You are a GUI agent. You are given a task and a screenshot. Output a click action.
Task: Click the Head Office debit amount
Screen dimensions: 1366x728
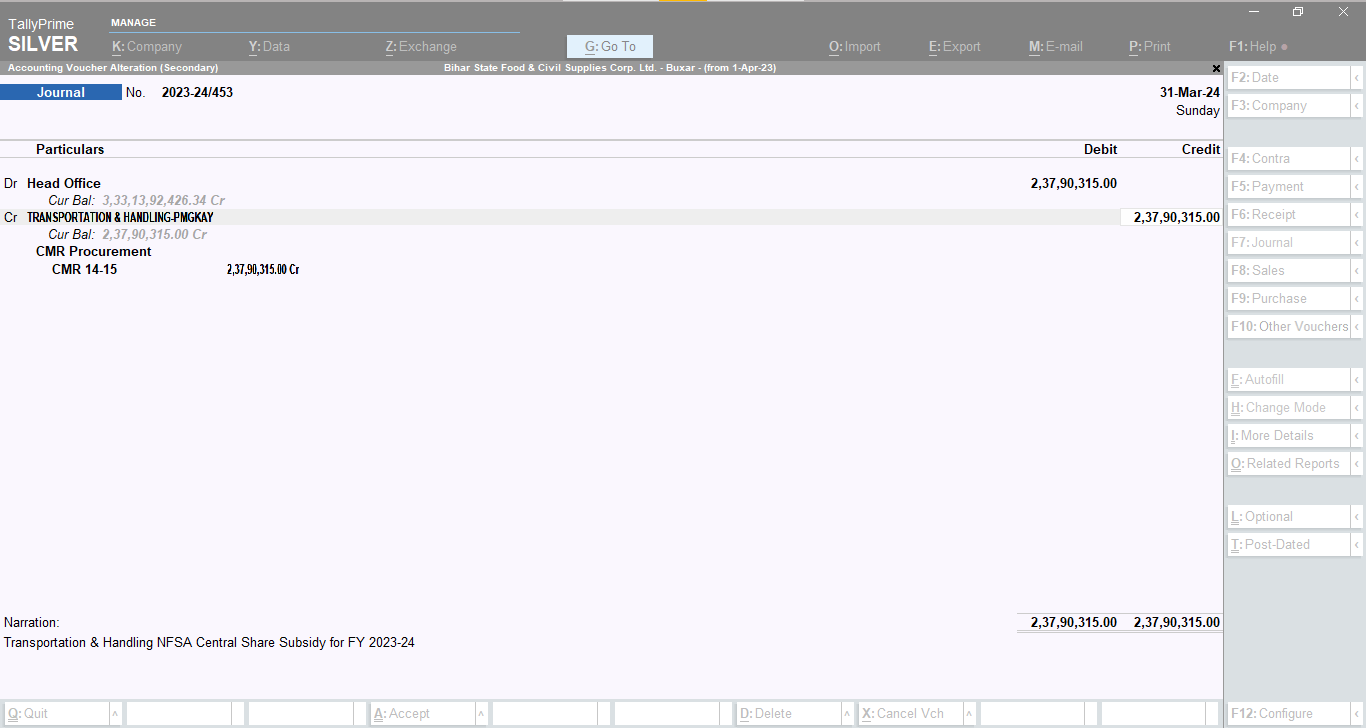[1073, 183]
